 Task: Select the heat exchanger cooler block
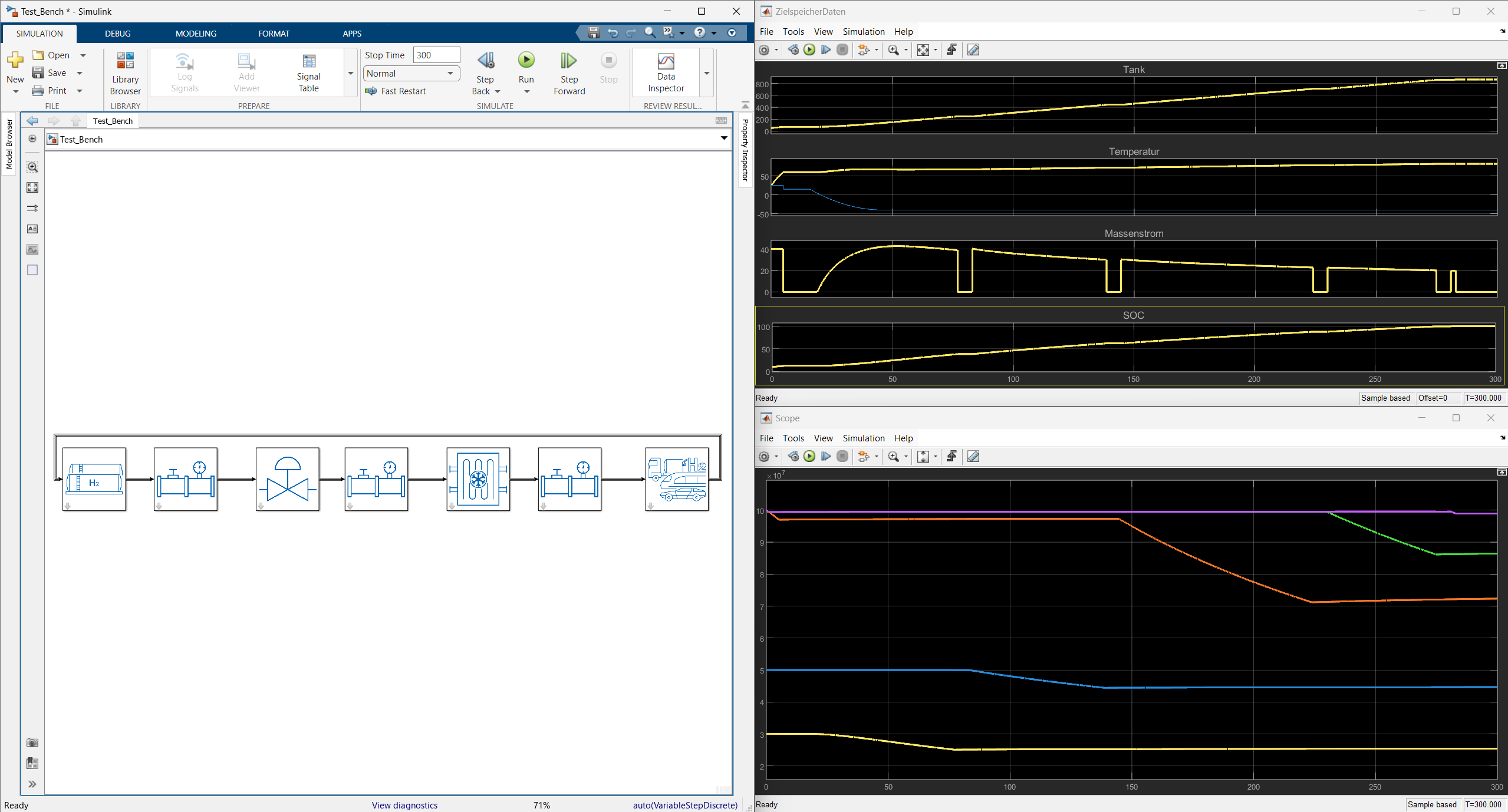[478, 478]
